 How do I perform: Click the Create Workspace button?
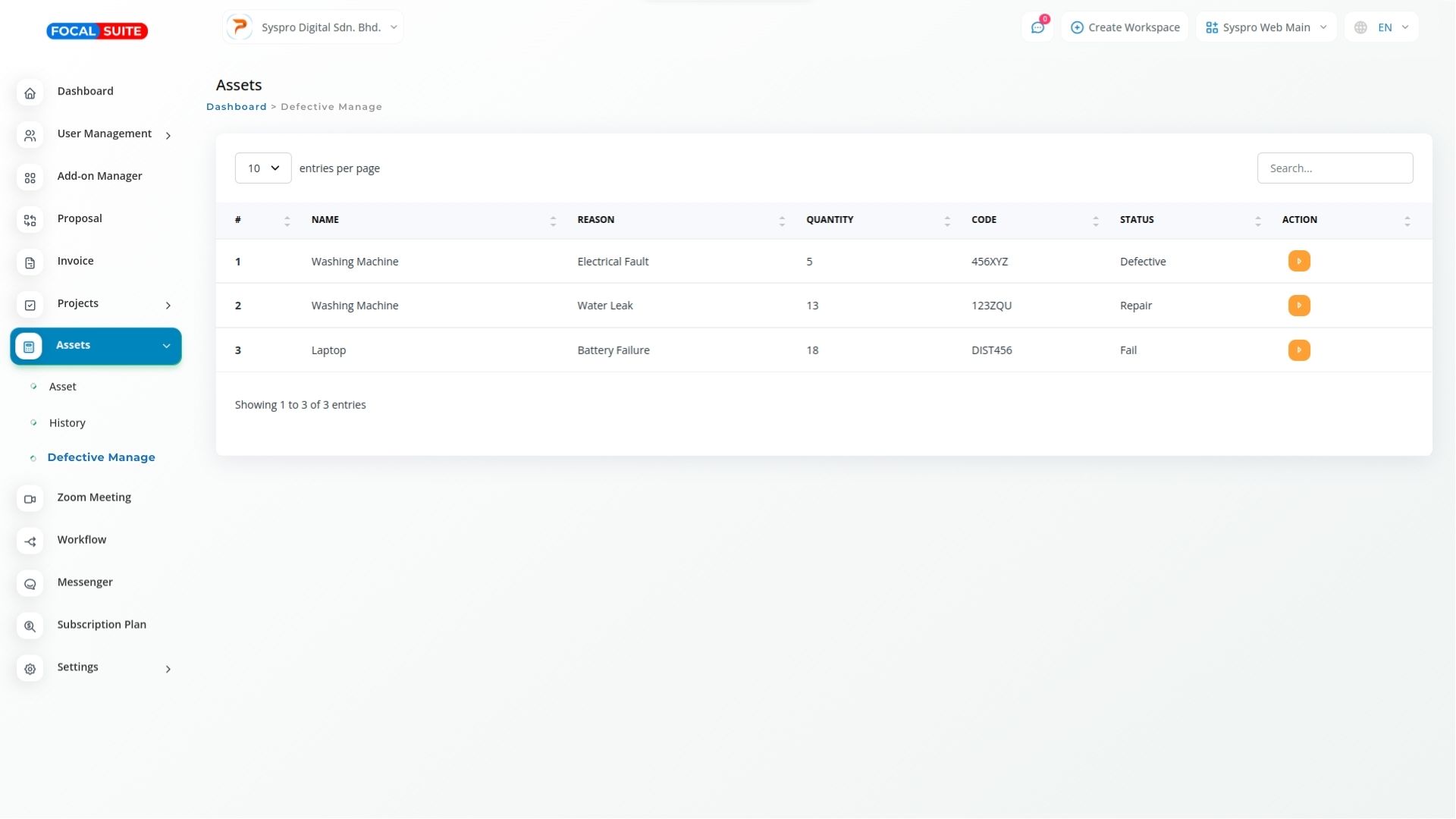[x=1125, y=27]
